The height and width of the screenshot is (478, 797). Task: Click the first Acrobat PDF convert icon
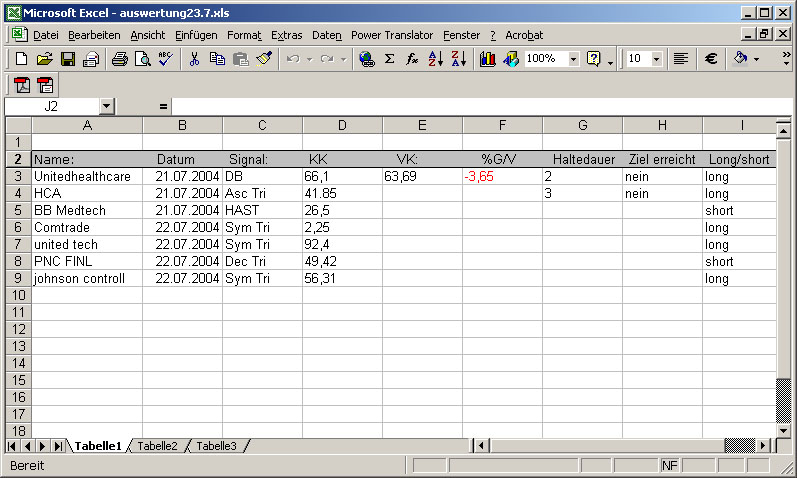[x=22, y=85]
